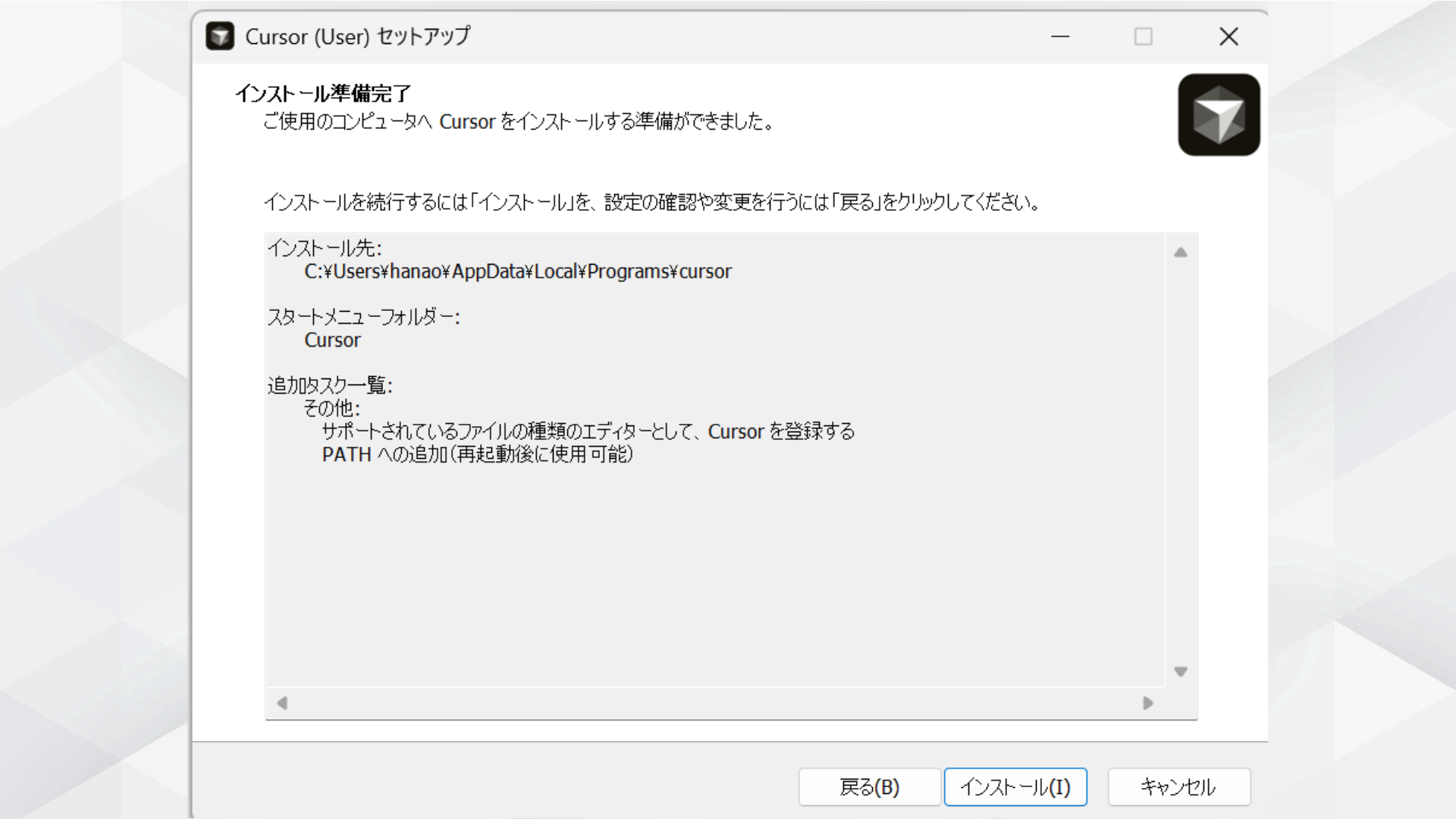The image size is (1456, 819).
Task: Go back with 戻る(B) button
Action: (869, 786)
